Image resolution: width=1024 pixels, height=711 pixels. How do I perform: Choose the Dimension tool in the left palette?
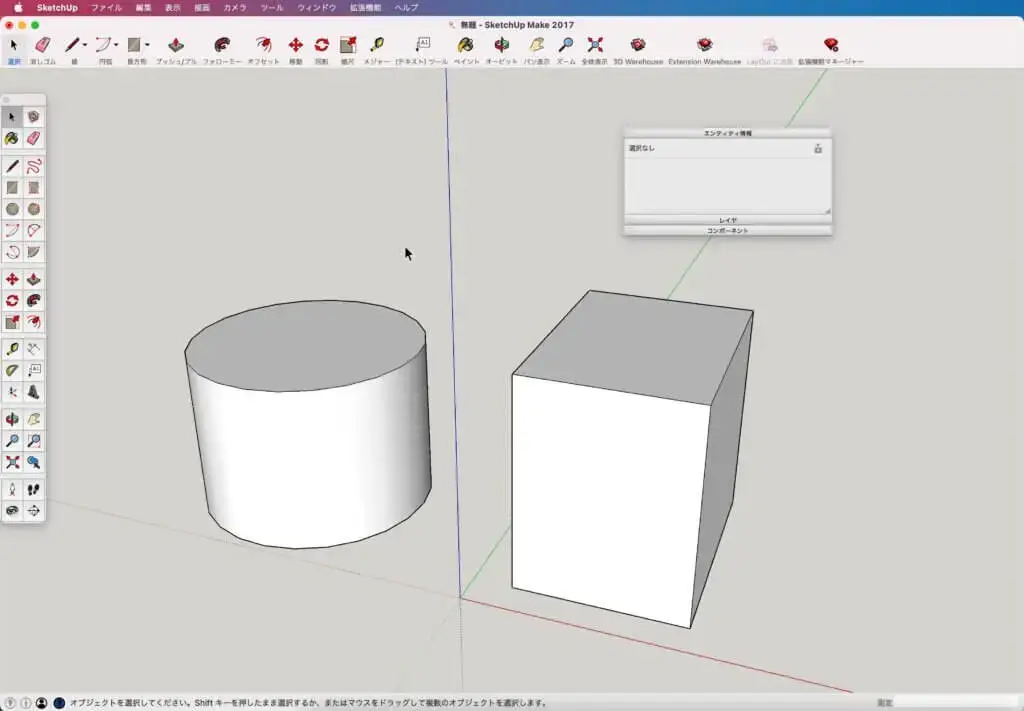33,349
